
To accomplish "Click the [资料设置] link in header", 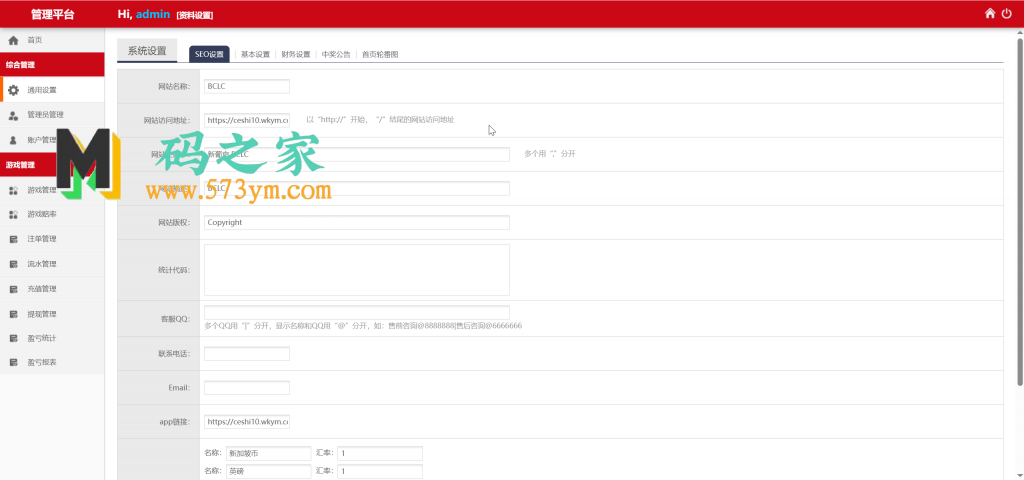I will pos(195,15).
